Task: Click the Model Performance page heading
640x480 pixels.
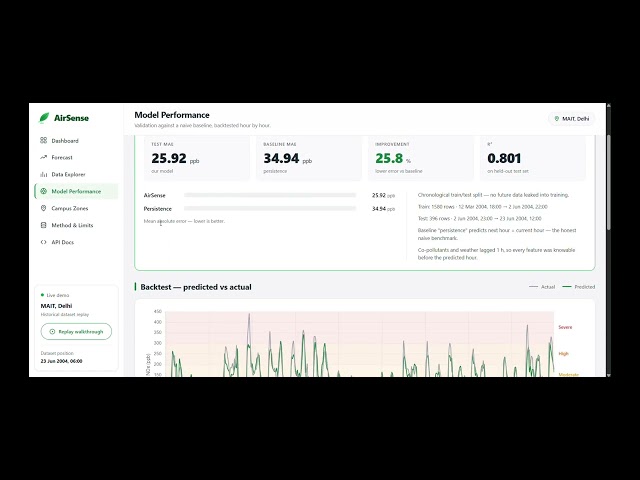Action: (x=172, y=115)
